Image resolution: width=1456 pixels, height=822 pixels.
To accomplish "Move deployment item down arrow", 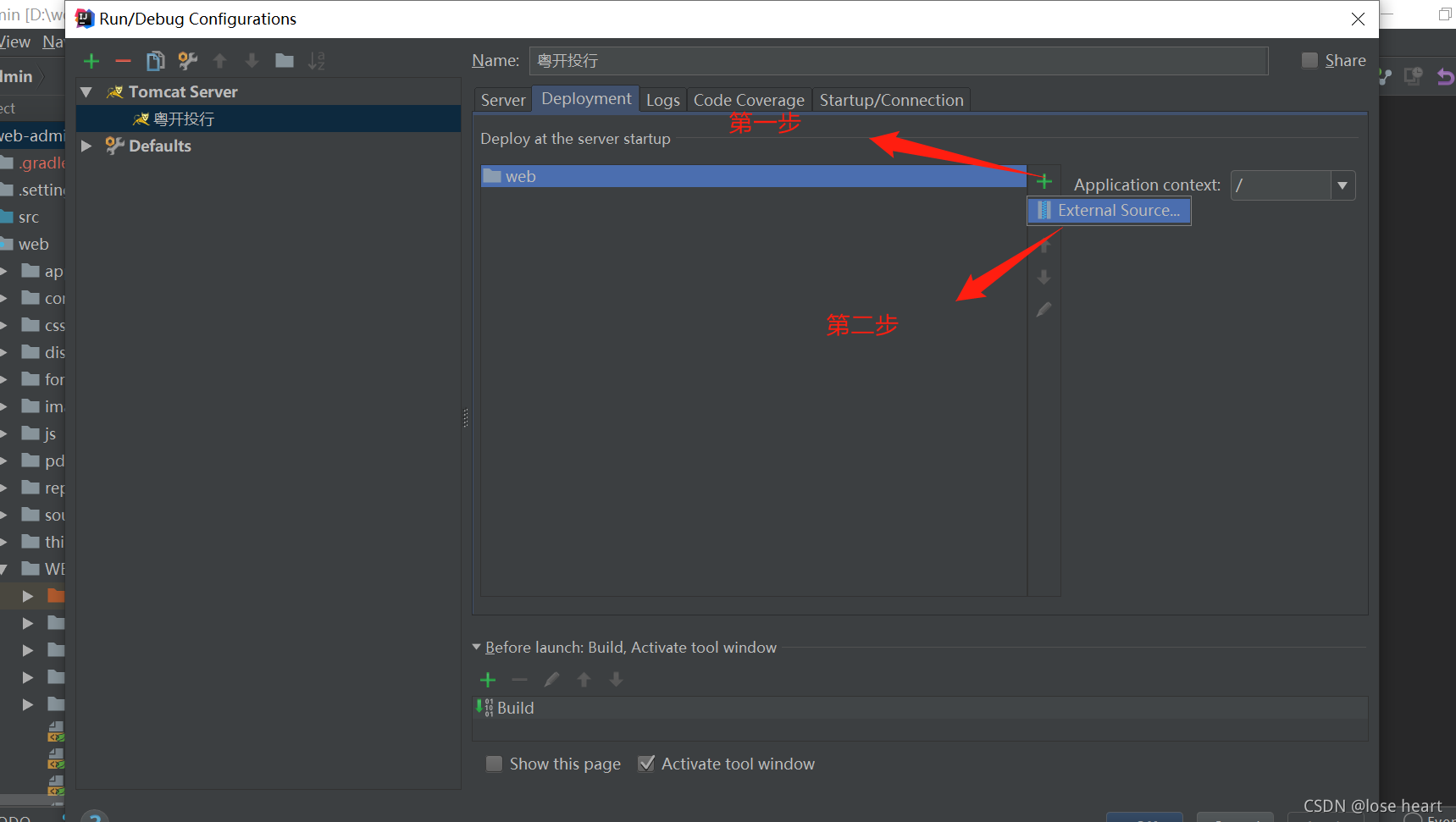I will click(x=1044, y=278).
